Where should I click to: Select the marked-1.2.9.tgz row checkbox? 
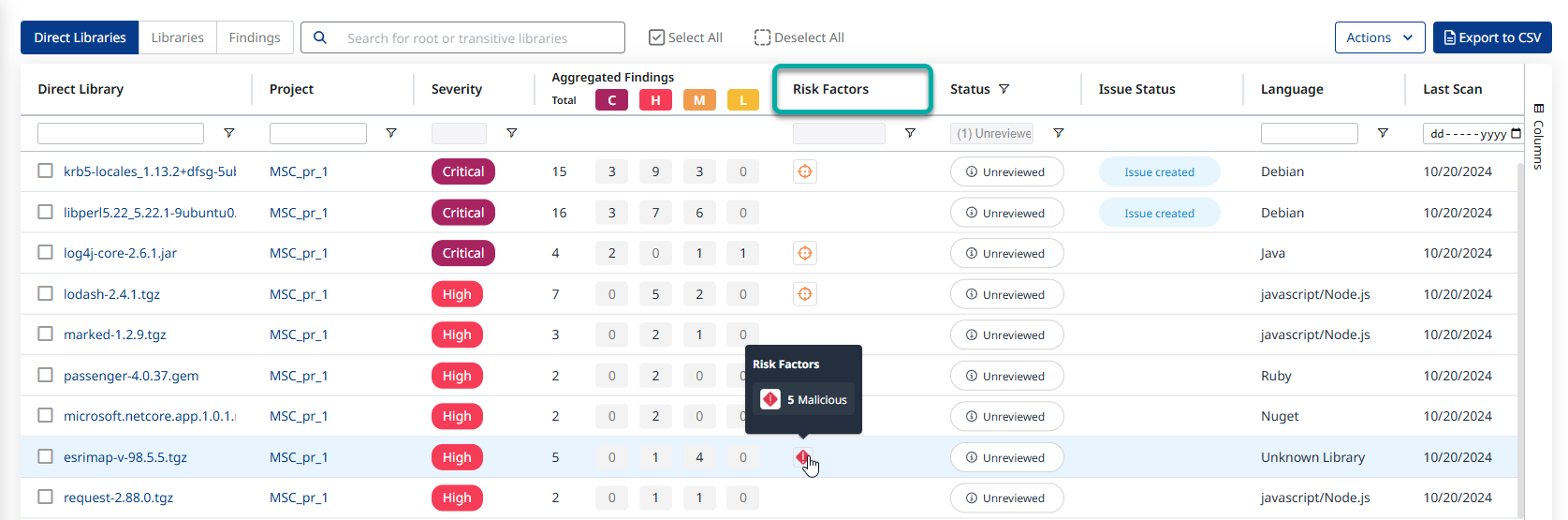[45, 334]
